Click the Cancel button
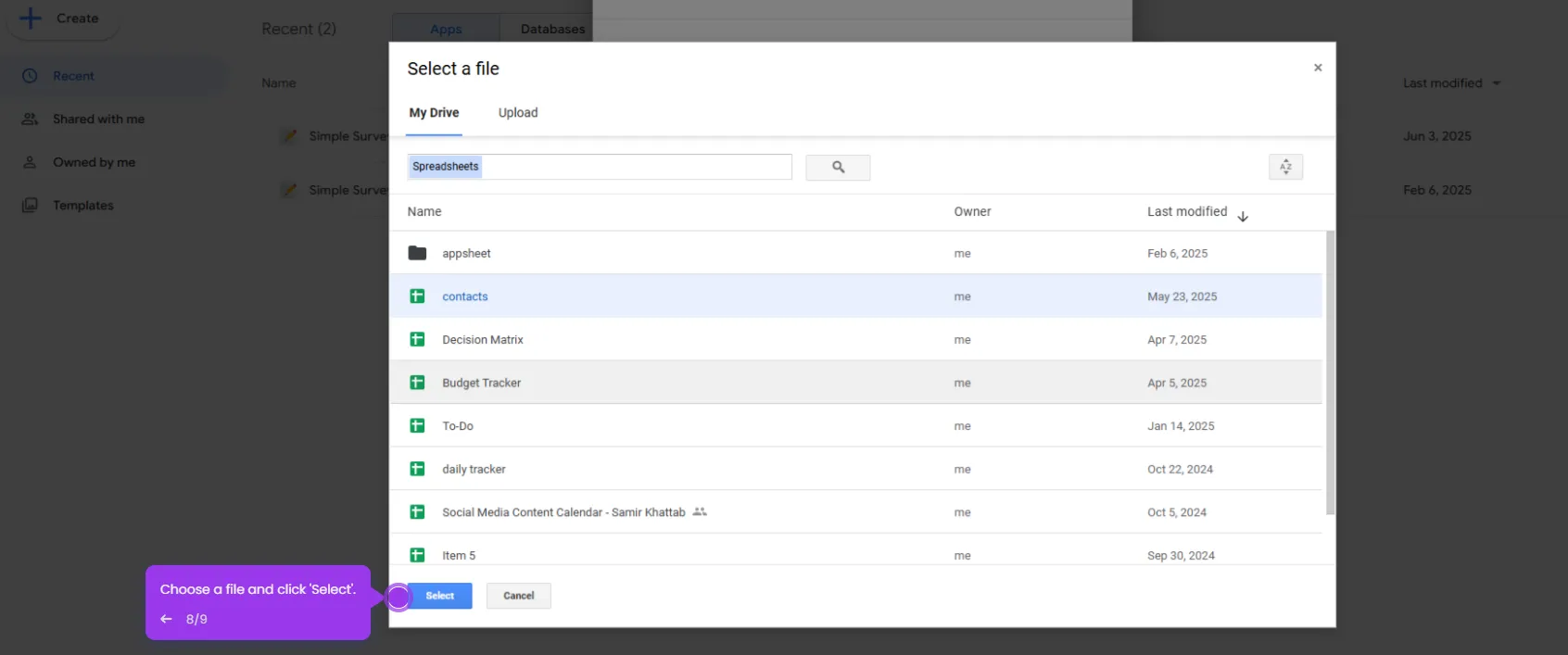The image size is (1568, 655). point(519,596)
